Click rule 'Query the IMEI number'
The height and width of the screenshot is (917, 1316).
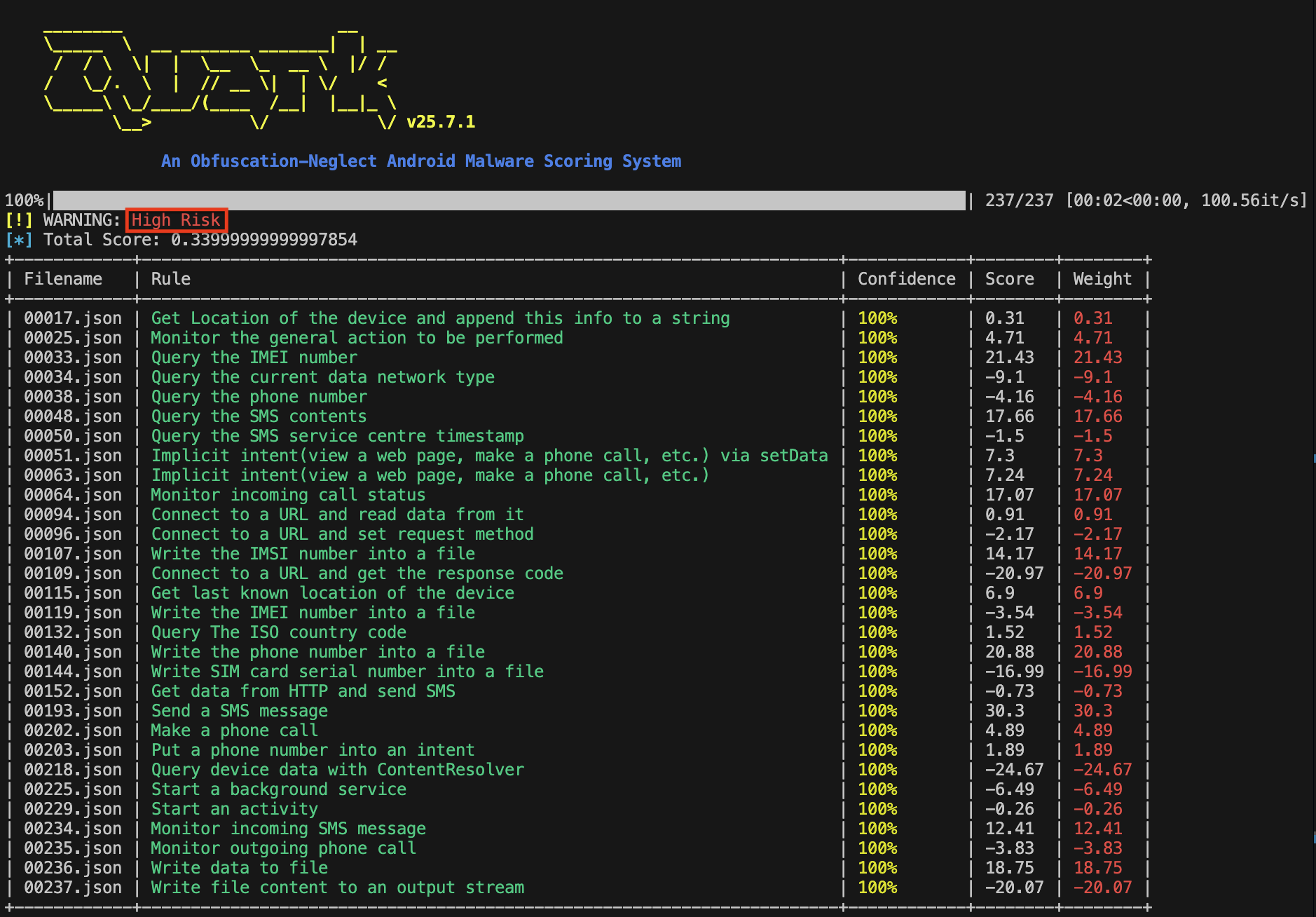(254, 358)
